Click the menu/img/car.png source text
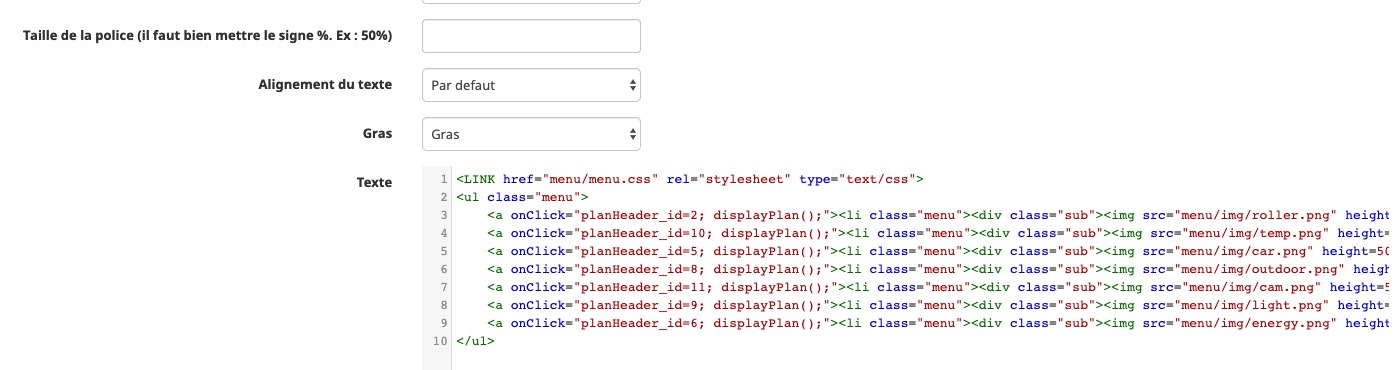 [x=1245, y=251]
